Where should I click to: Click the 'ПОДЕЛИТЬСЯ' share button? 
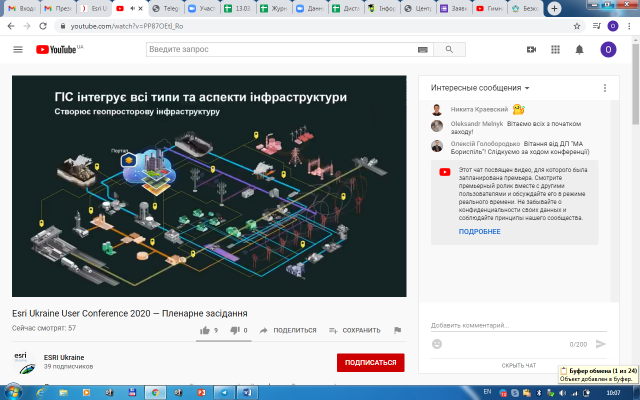(x=288, y=330)
